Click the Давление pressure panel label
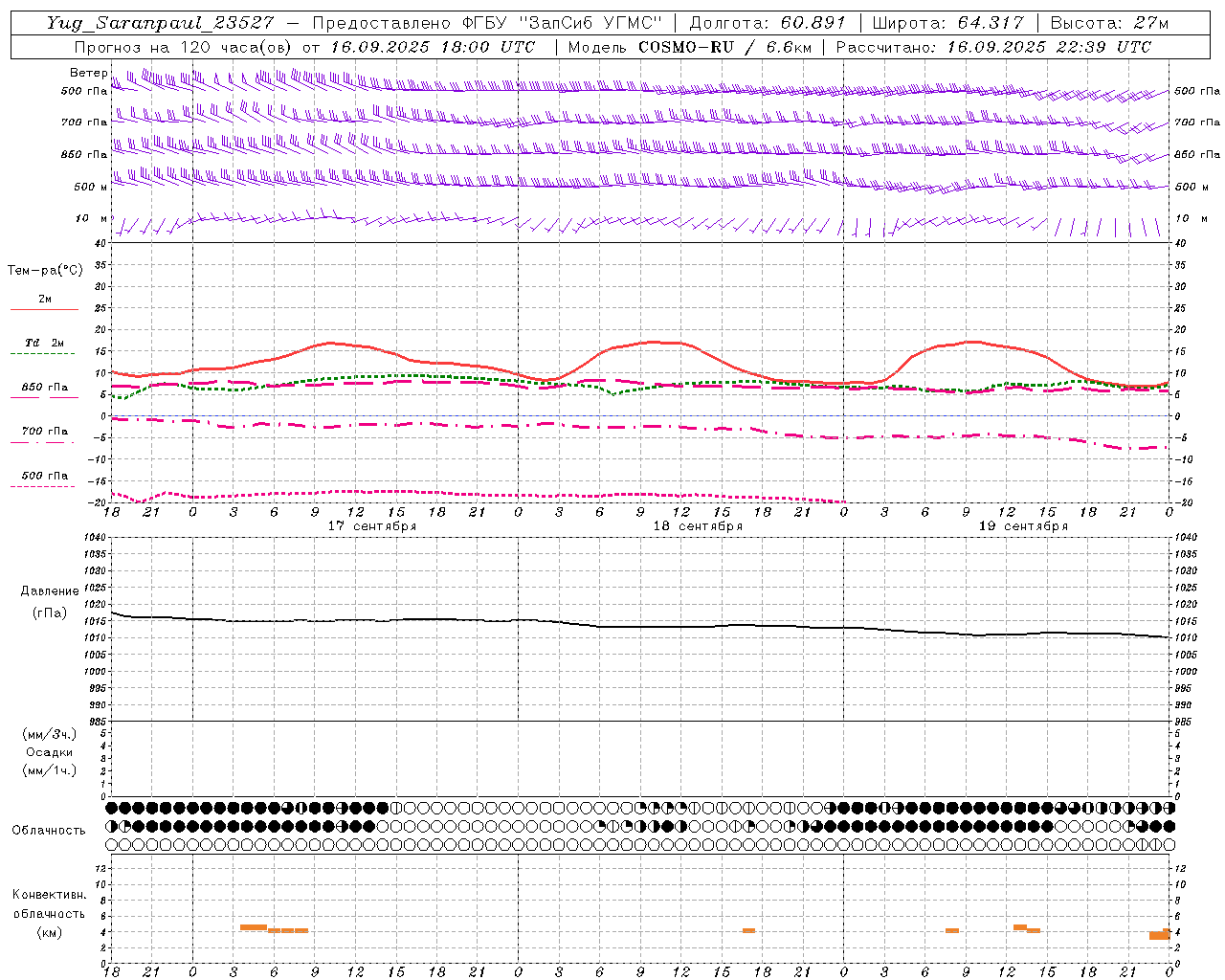The image size is (1225, 980). (x=50, y=591)
